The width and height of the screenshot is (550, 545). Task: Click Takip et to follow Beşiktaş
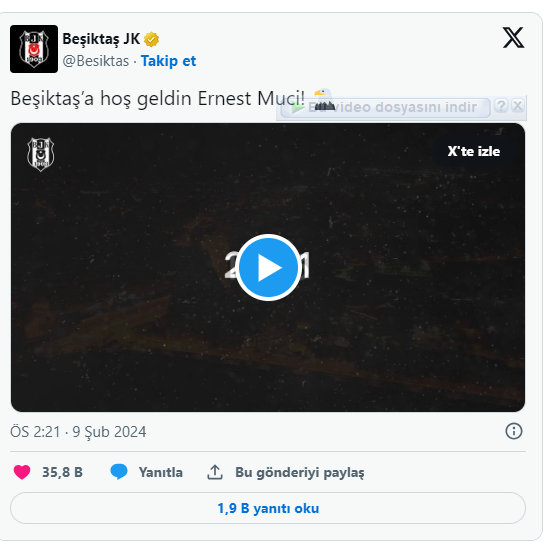pos(168,61)
